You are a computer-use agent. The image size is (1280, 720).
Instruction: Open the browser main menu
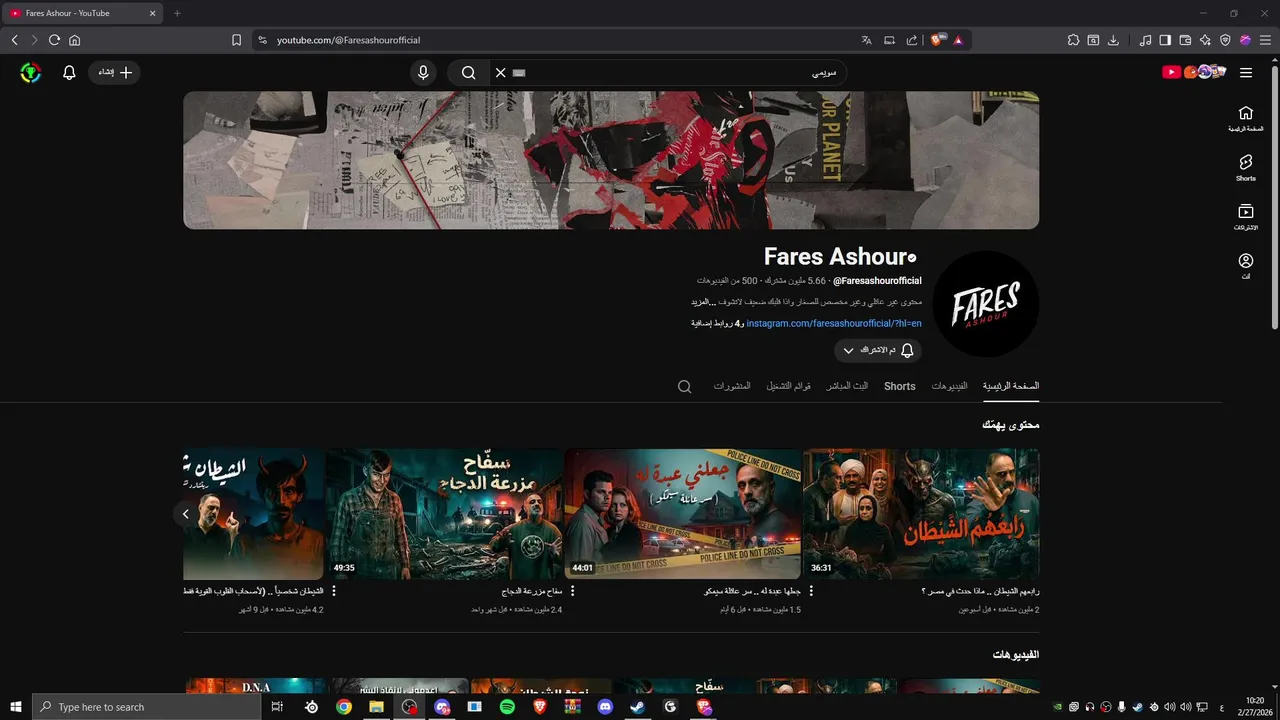(1265, 40)
